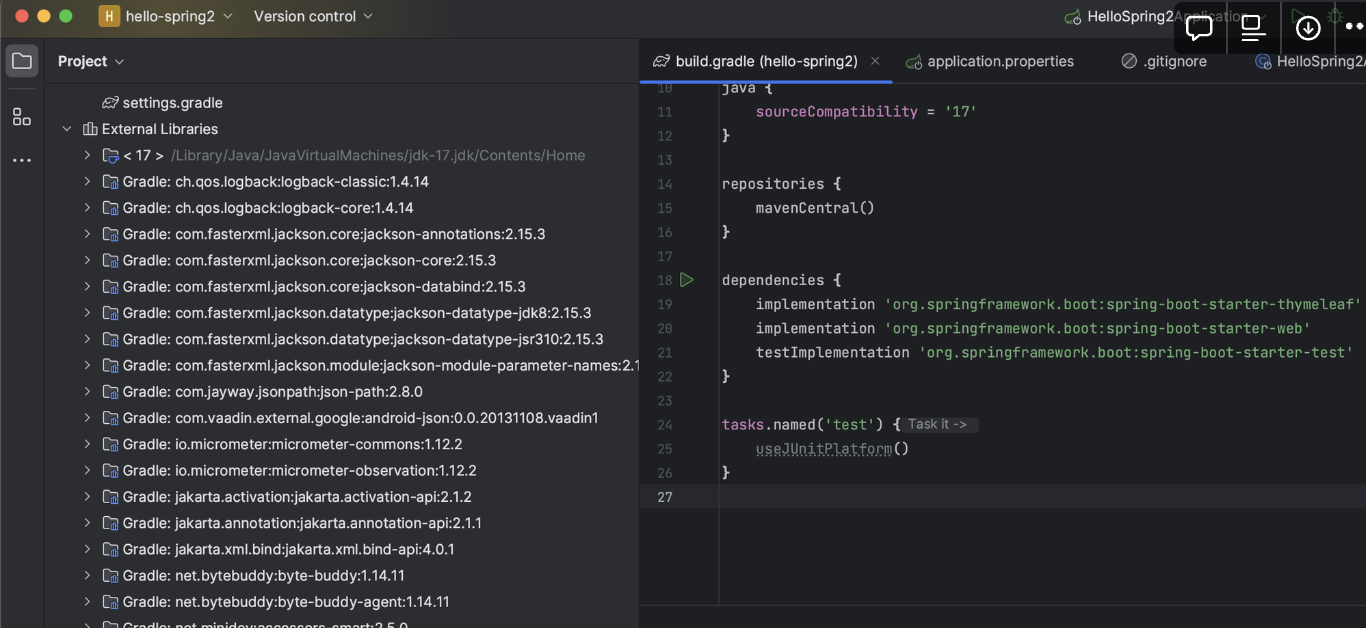Expand jackson-databind:2.15.3 library node
1366x628 pixels.
pyautogui.click(x=87, y=286)
